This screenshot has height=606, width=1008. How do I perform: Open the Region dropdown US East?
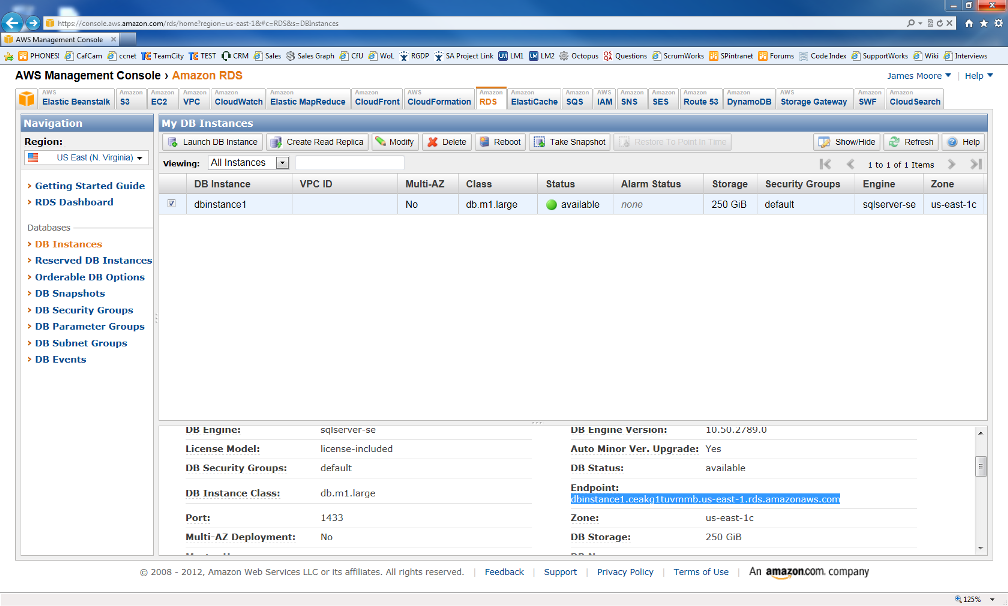point(86,157)
